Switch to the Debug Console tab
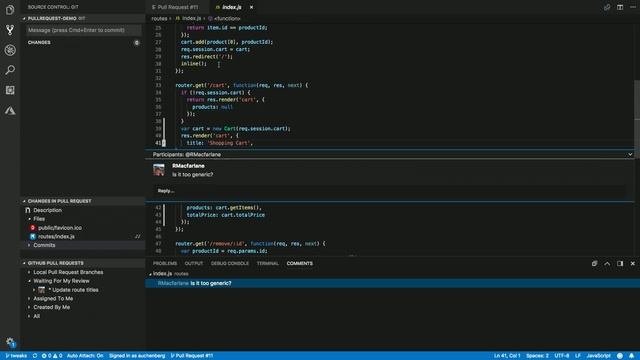The width and height of the screenshot is (640, 360). 230,263
